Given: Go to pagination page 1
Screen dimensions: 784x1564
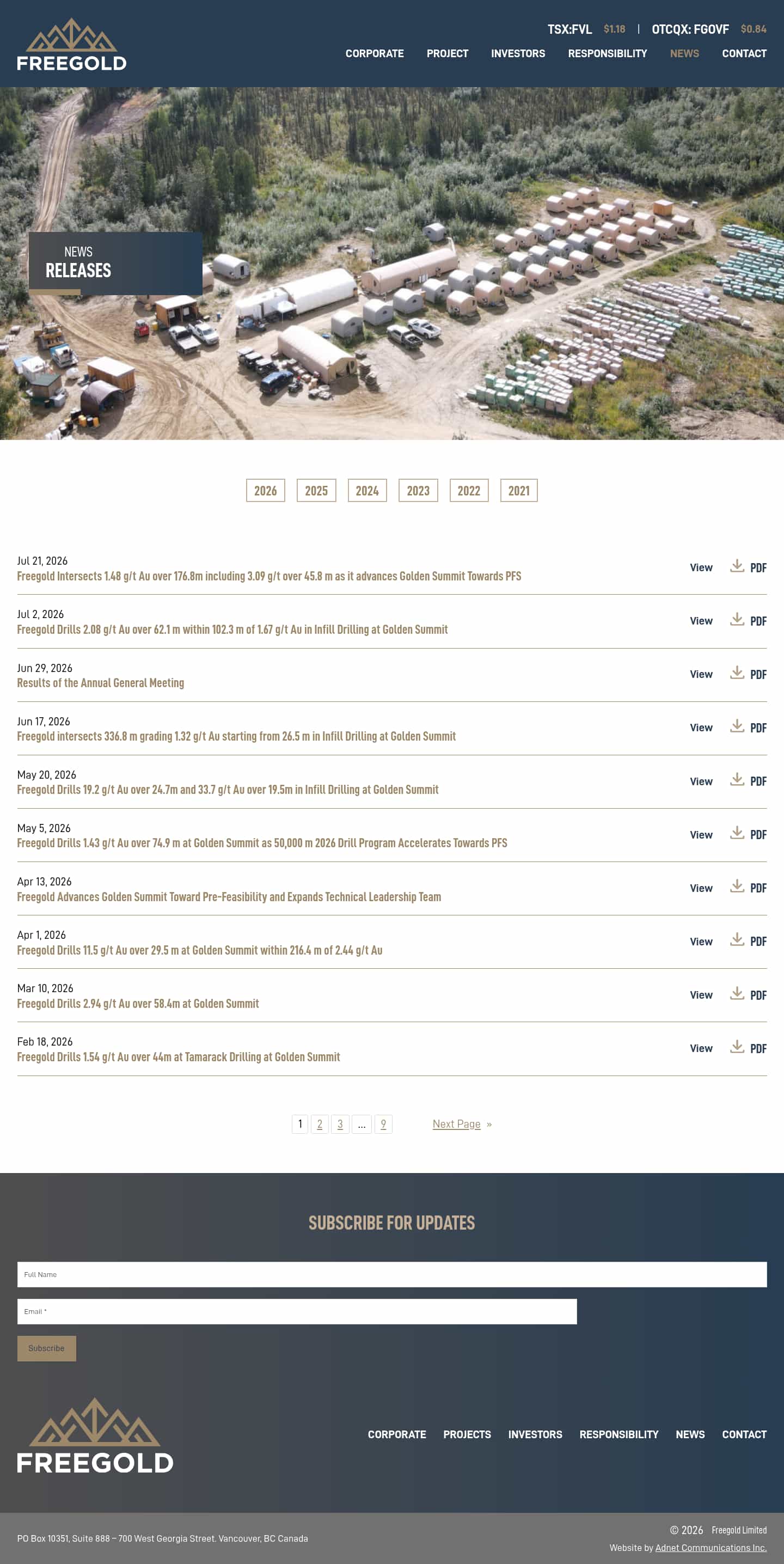Looking at the screenshot, I should [300, 1124].
